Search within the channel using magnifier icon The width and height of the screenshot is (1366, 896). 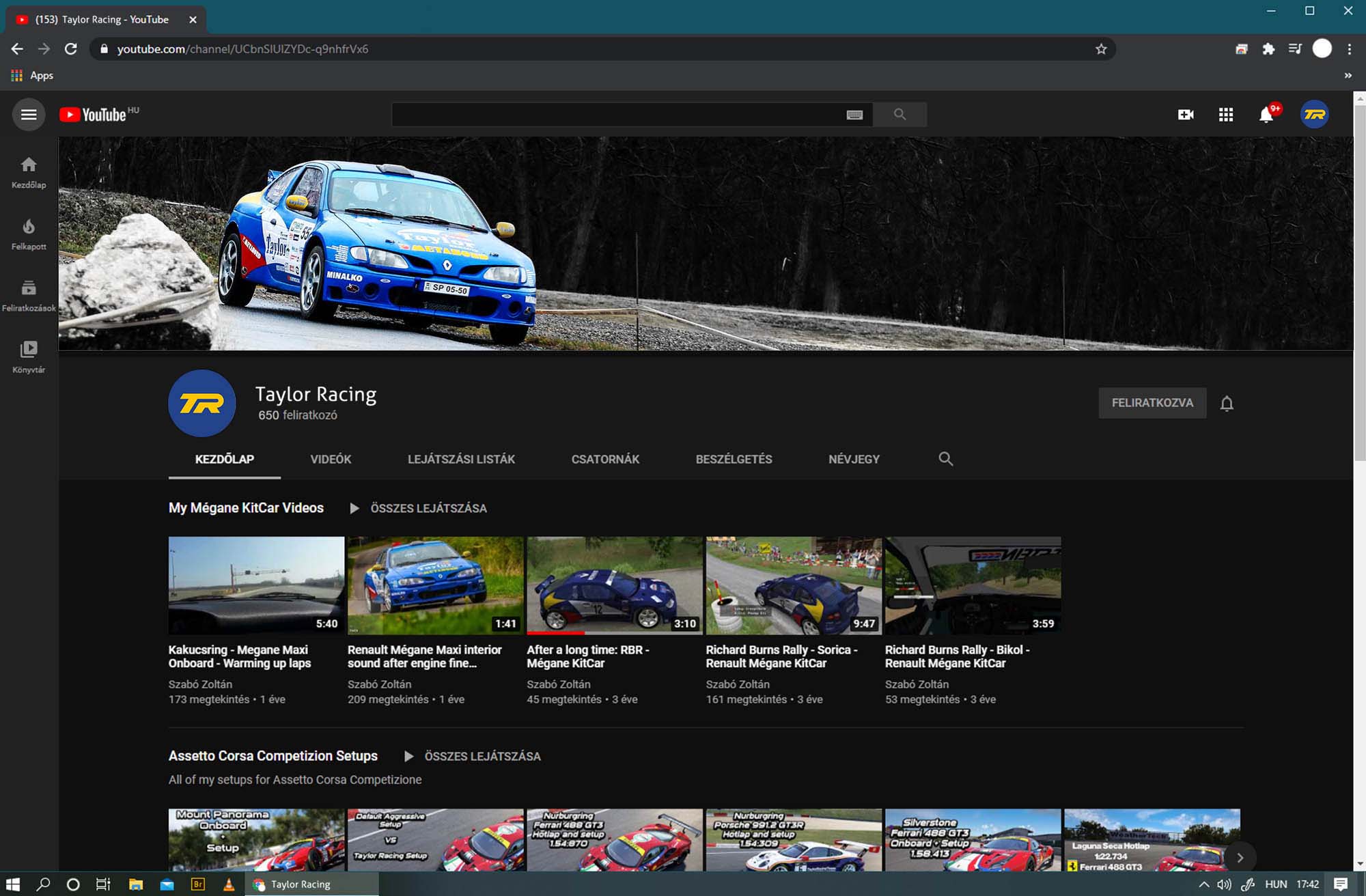[x=946, y=459]
